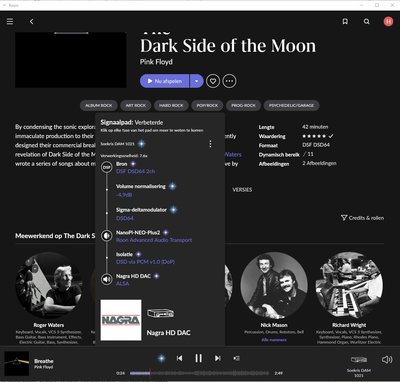
Task: Skip to the next track
Action: point(218,358)
